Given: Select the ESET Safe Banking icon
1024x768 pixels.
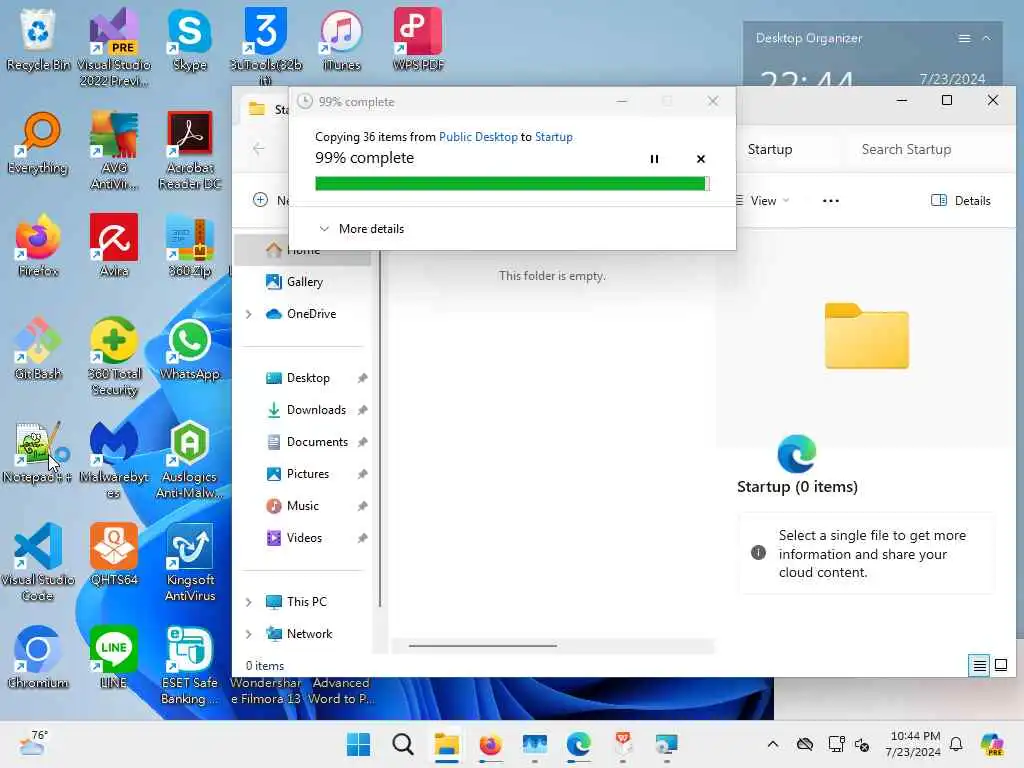Looking at the screenshot, I should 189,666.
